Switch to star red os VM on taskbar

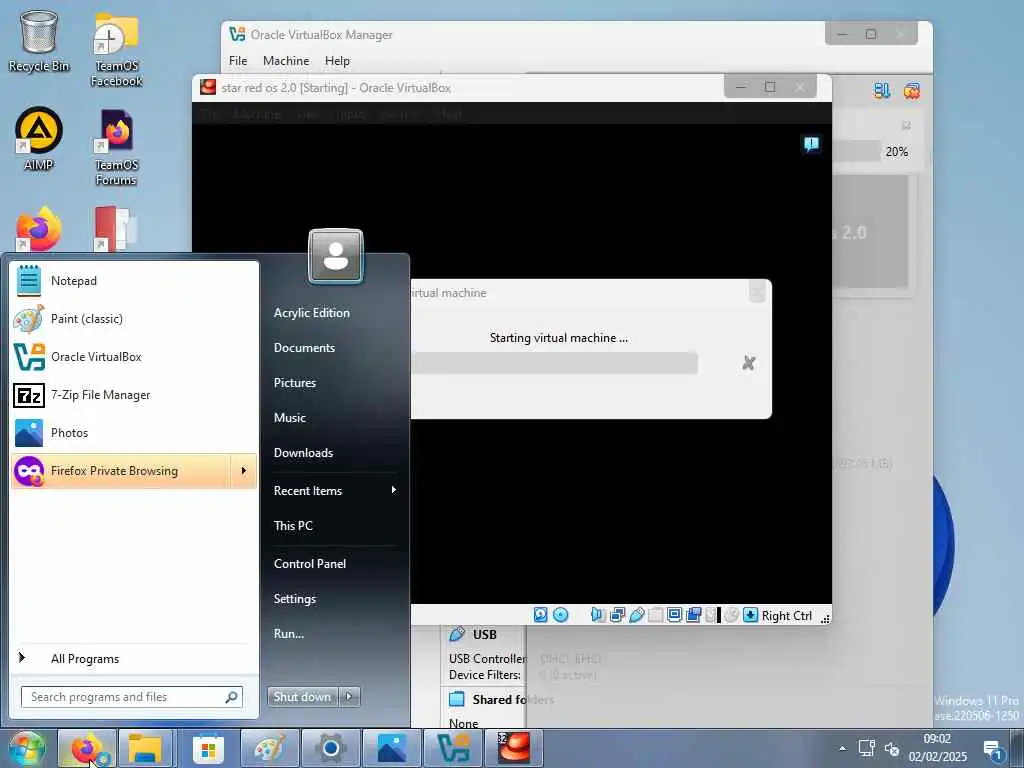click(514, 748)
